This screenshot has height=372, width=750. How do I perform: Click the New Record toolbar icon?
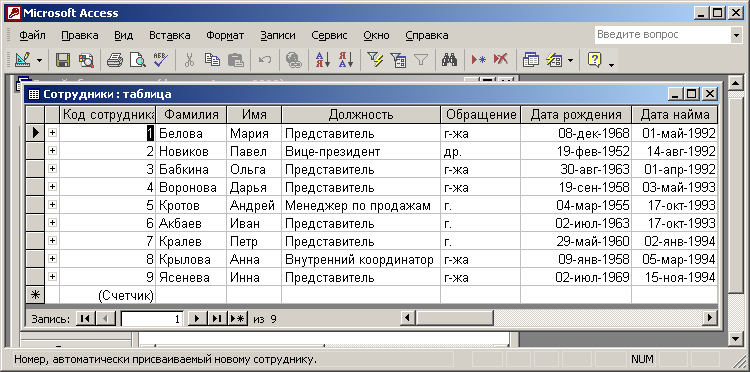coord(478,60)
